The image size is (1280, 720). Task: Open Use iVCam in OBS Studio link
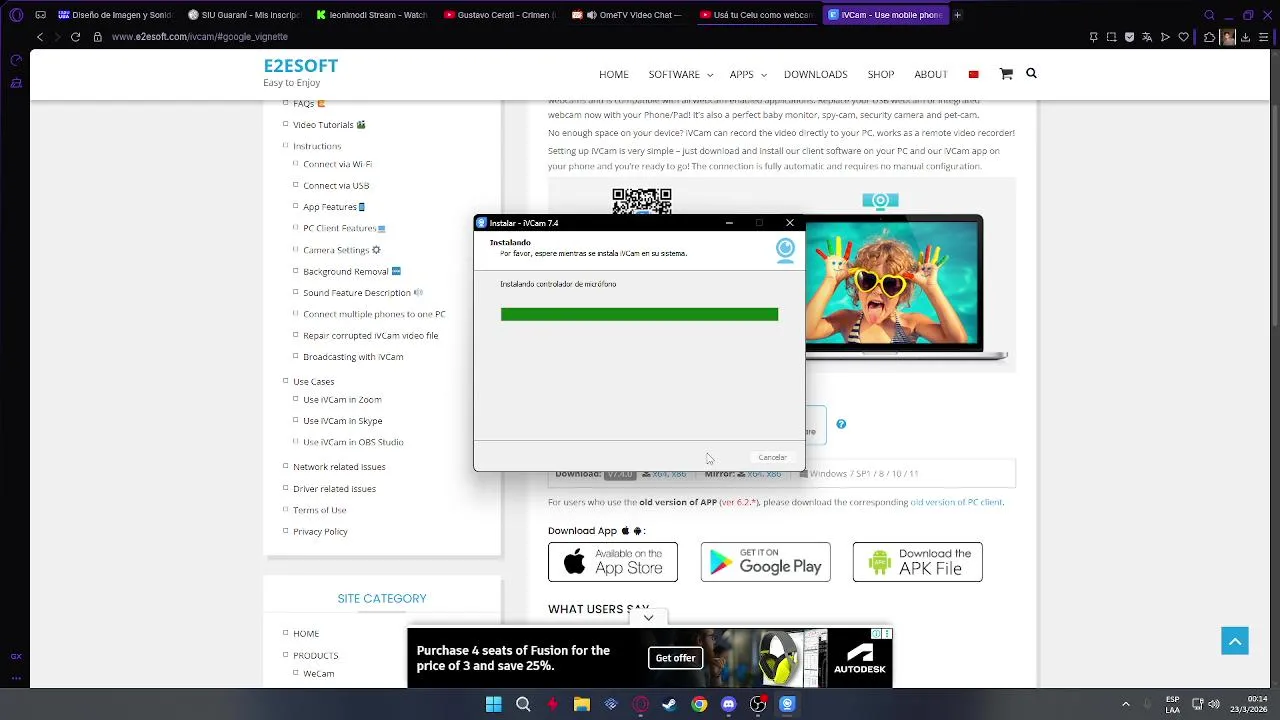point(353,442)
